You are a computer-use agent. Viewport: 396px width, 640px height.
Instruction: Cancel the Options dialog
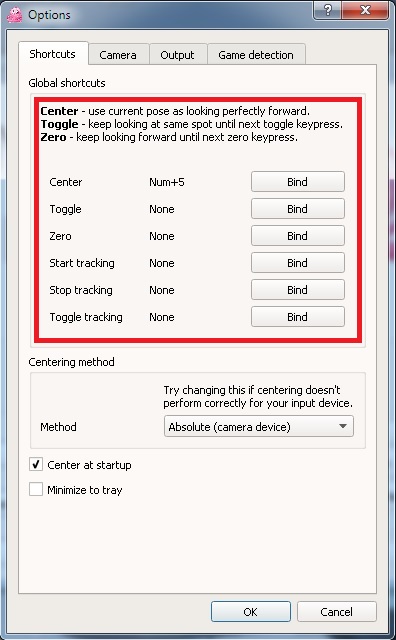[336, 611]
